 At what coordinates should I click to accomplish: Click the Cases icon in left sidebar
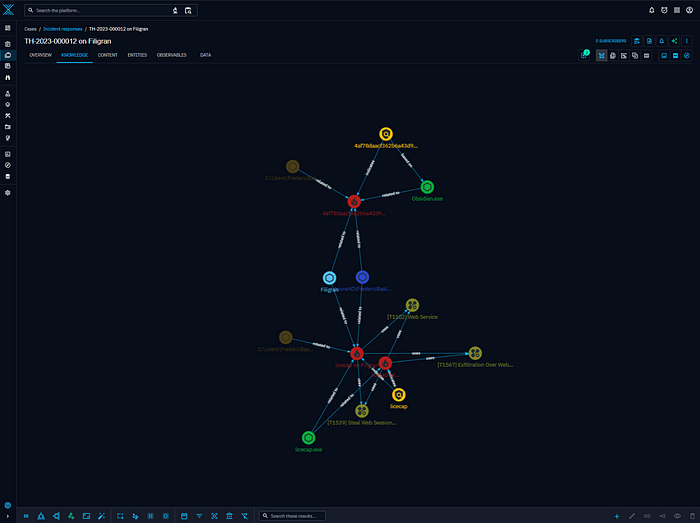pos(8,55)
